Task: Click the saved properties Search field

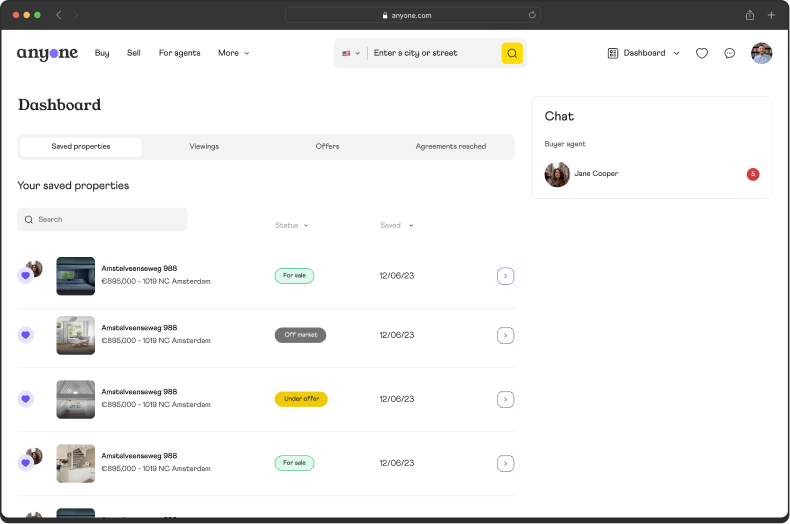Action: click(x=103, y=219)
